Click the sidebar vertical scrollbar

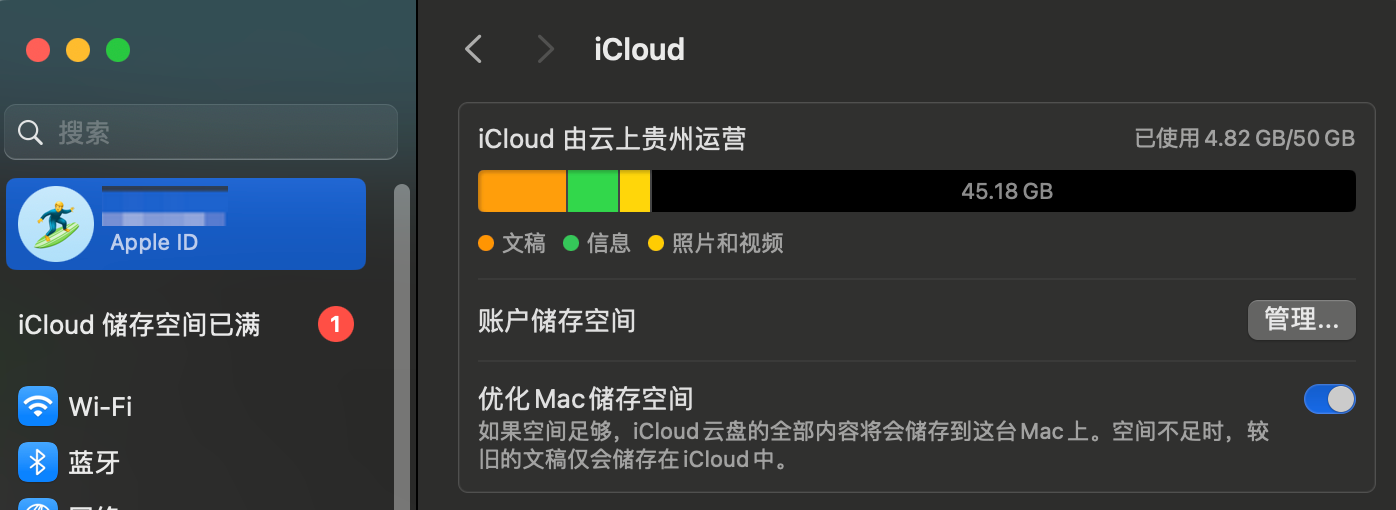[x=402, y=340]
